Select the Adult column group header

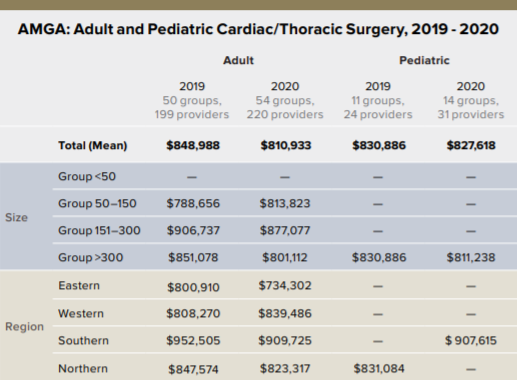[x=238, y=60]
